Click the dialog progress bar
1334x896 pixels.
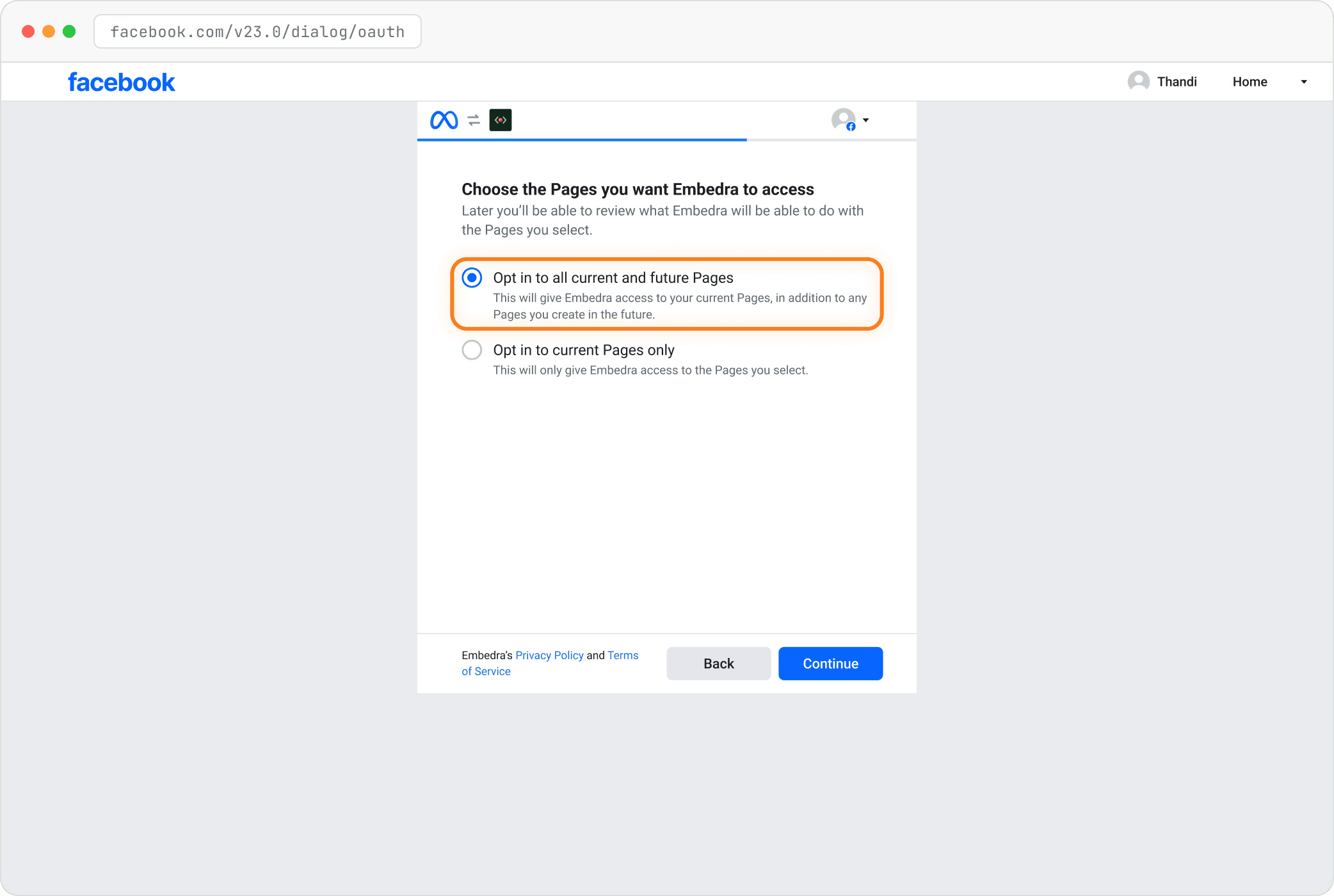666,140
